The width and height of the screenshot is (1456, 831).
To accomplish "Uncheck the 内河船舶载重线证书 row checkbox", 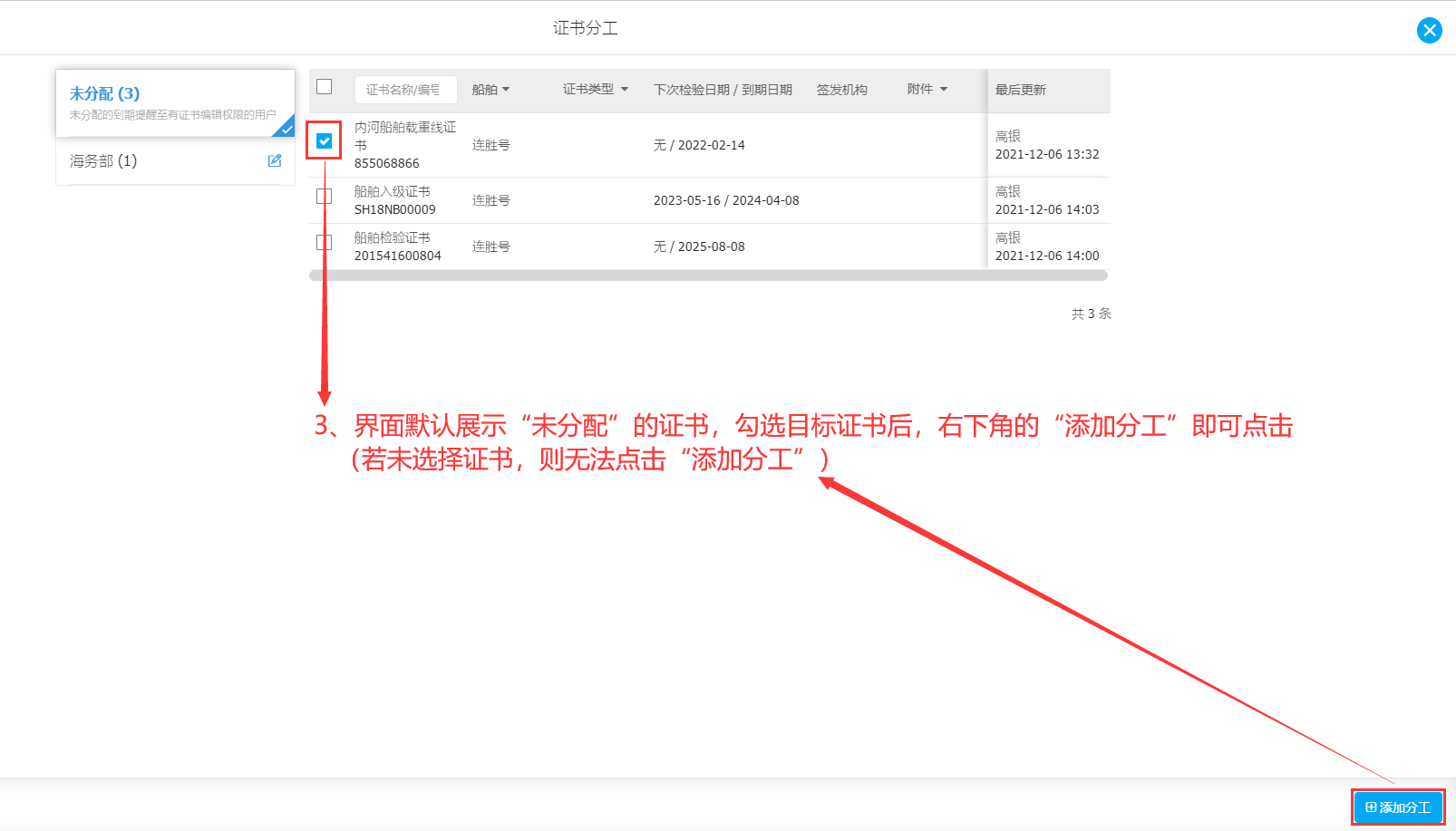I will tap(324, 140).
